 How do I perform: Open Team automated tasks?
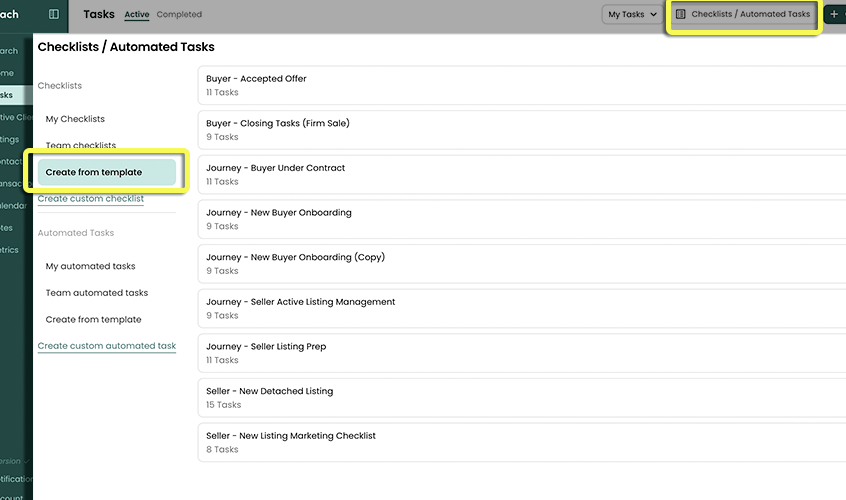pyautogui.click(x=97, y=293)
